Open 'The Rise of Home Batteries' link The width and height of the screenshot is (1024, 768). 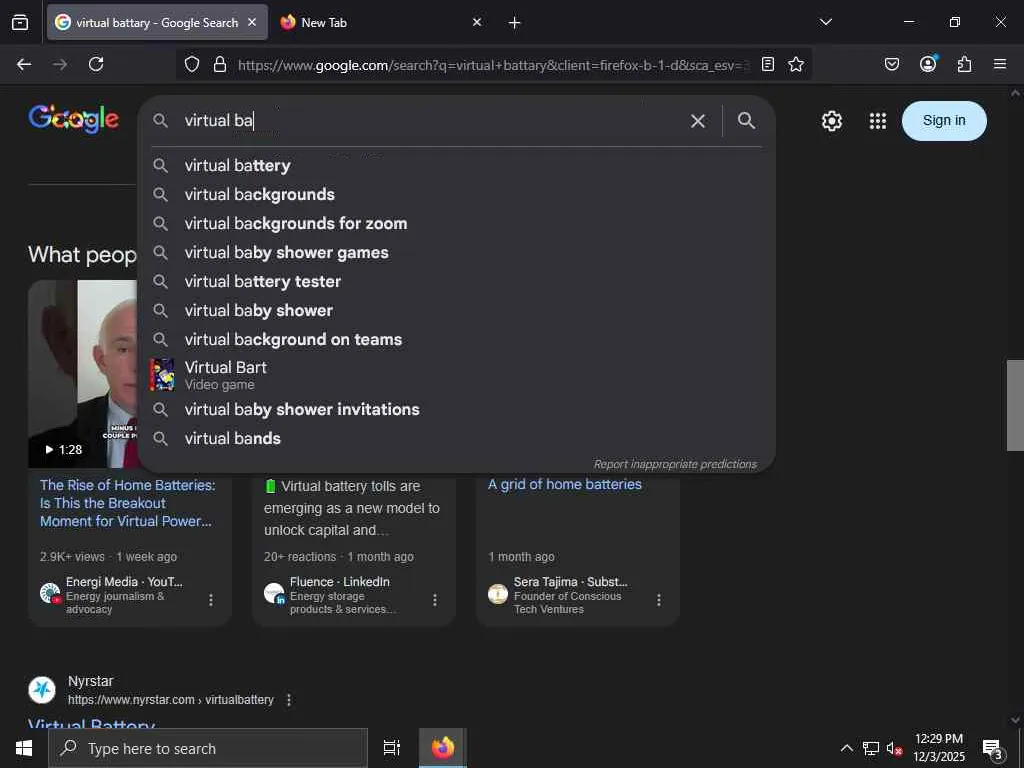click(127, 503)
